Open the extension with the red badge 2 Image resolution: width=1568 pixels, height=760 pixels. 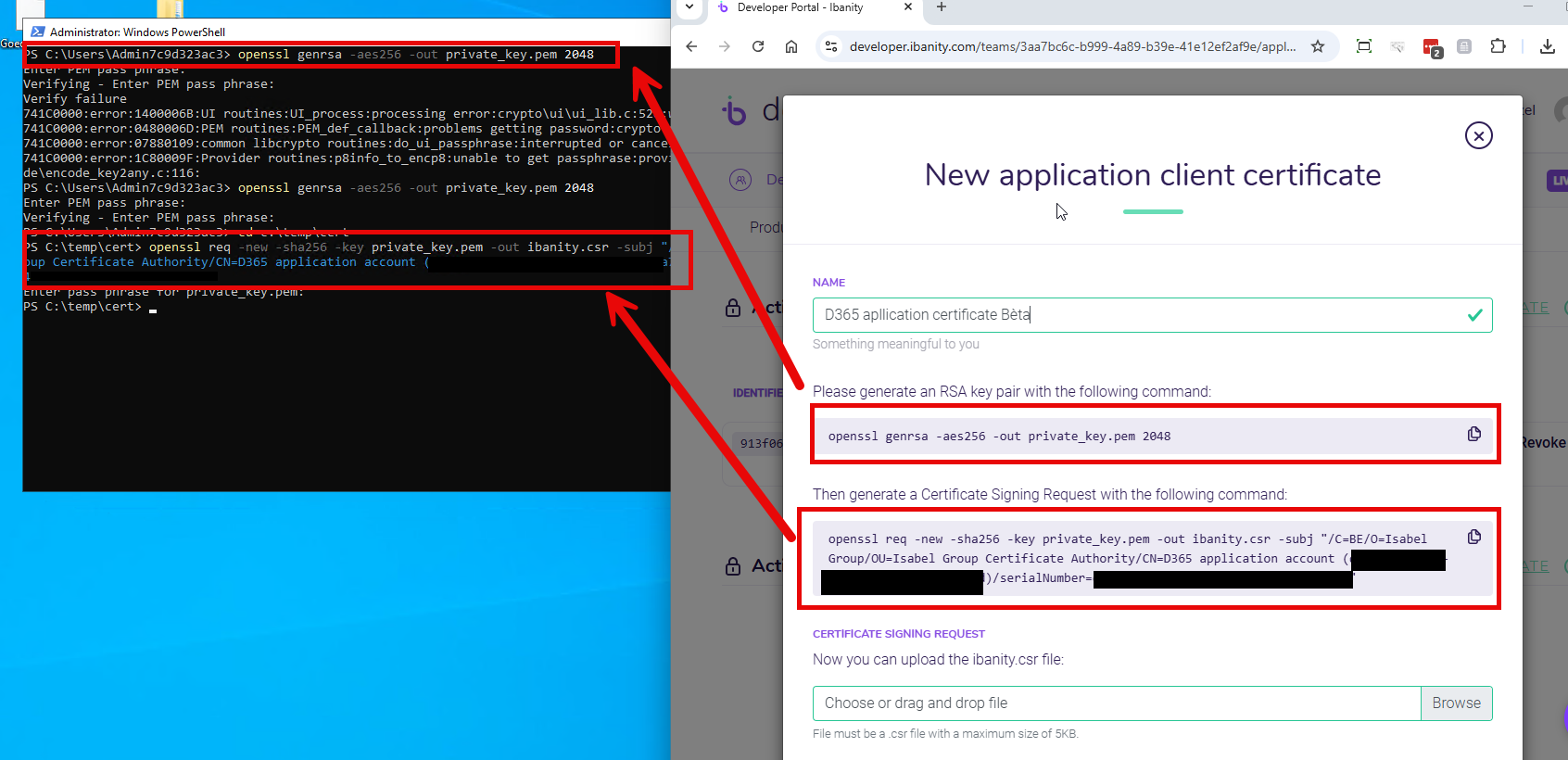[x=1432, y=47]
